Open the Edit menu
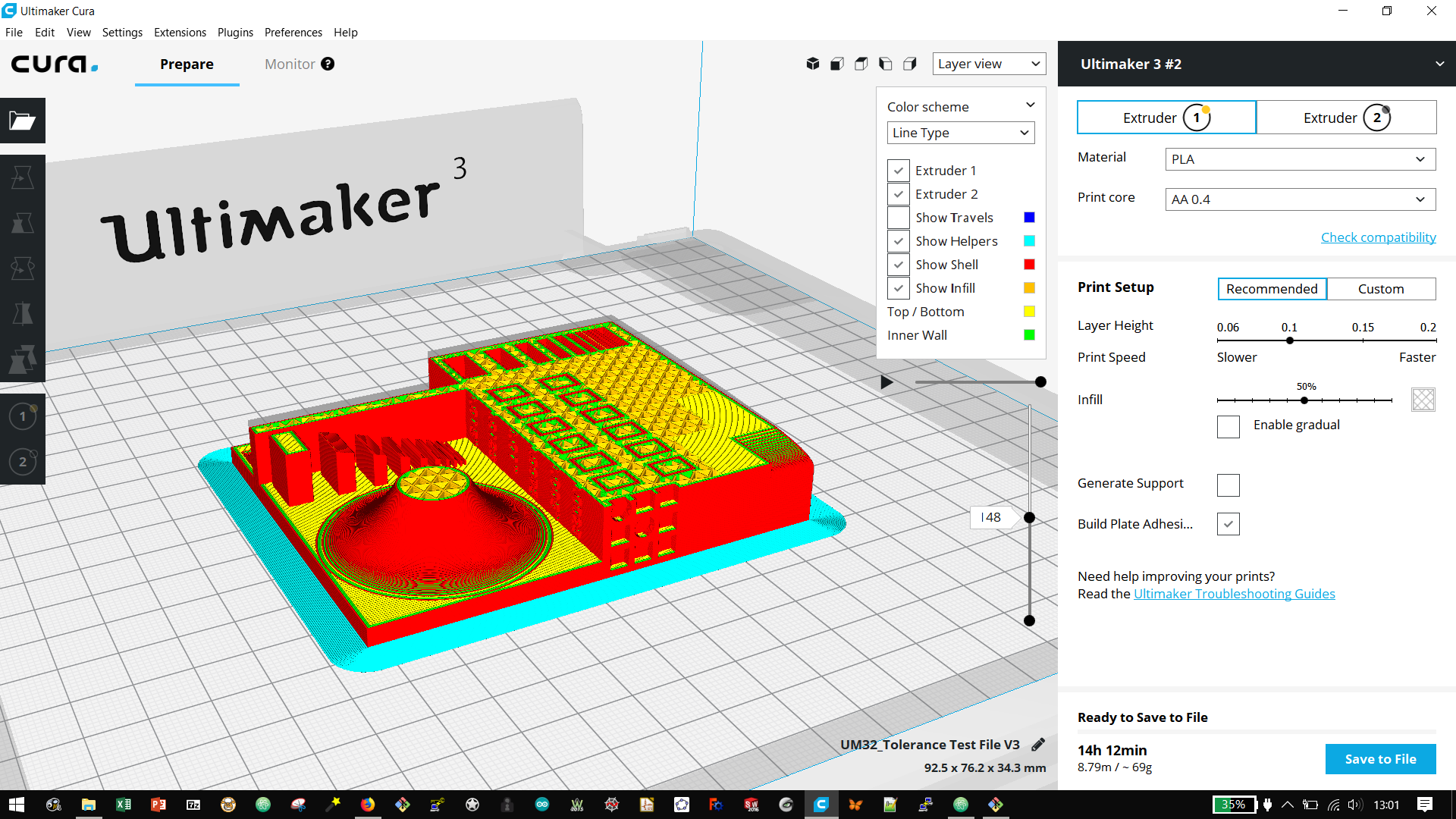 tap(45, 33)
